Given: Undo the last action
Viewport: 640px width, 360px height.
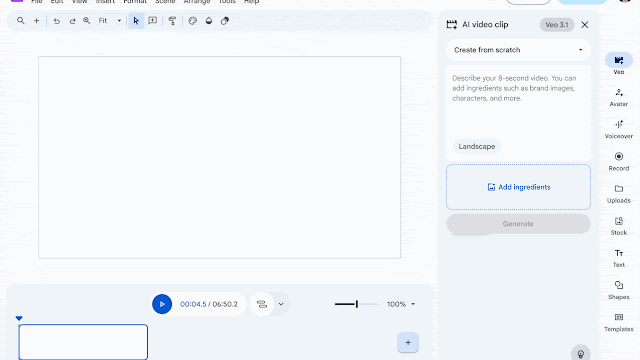Looking at the screenshot, I should (x=57, y=21).
